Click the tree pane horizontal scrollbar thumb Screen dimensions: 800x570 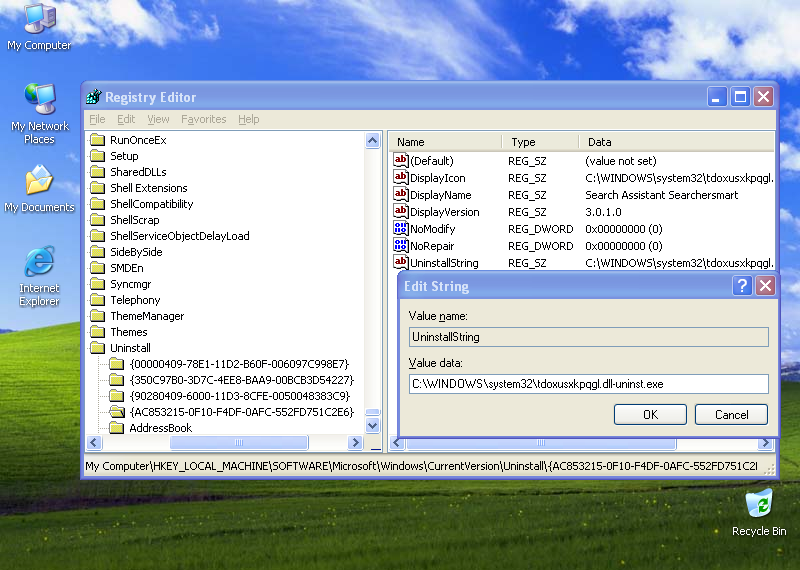pyautogui.click(x=239, y=442)
